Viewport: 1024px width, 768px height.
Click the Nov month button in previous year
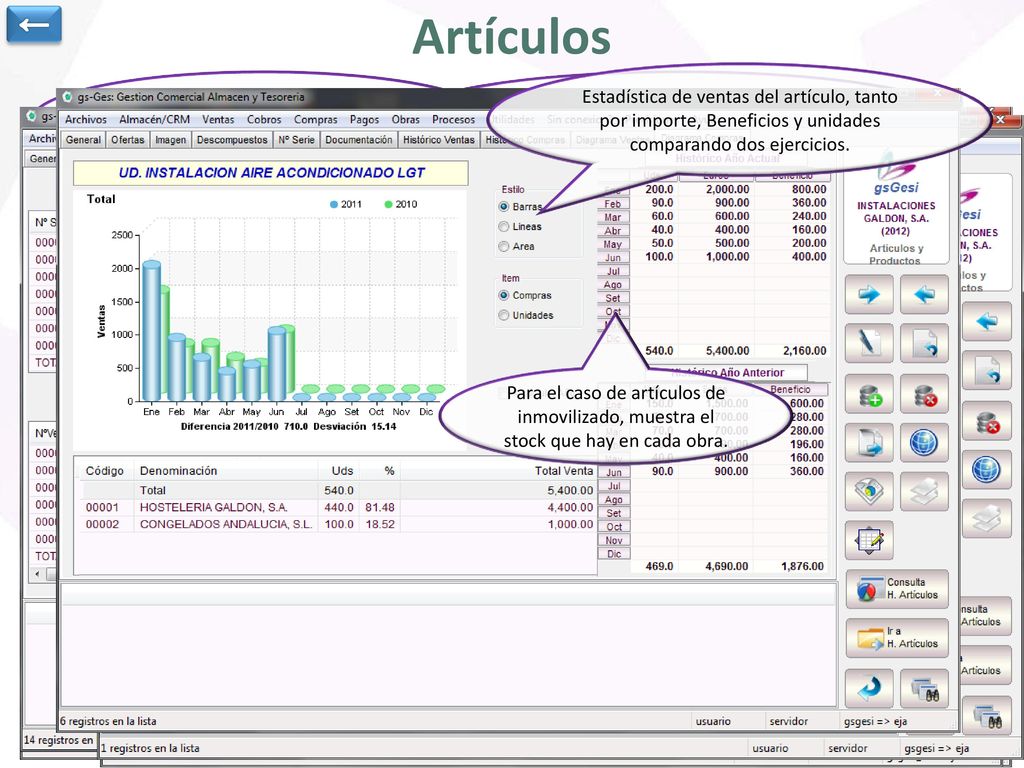tap(614, 540)
